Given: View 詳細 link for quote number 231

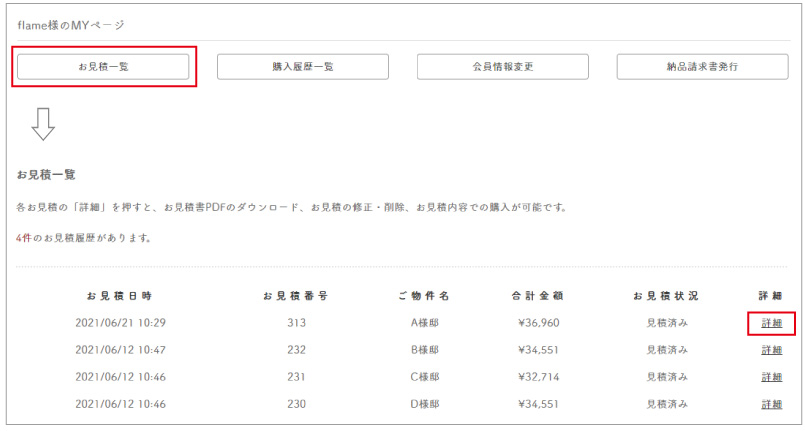Looking at the screenshot, I should click(x=771, y=377).
